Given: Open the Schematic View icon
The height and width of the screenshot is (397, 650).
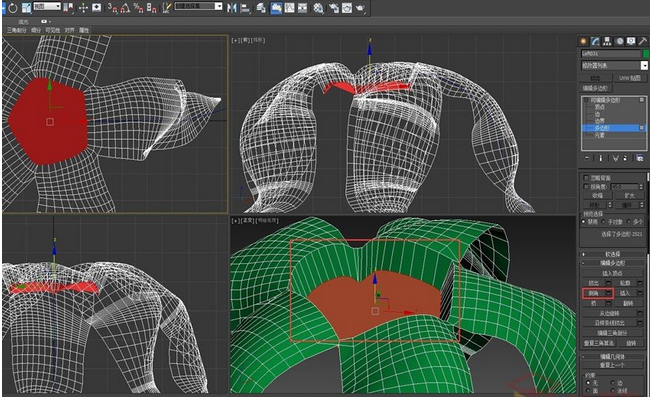Looking at the screenshot, I should pyautogui.click(x=303, y=7).
